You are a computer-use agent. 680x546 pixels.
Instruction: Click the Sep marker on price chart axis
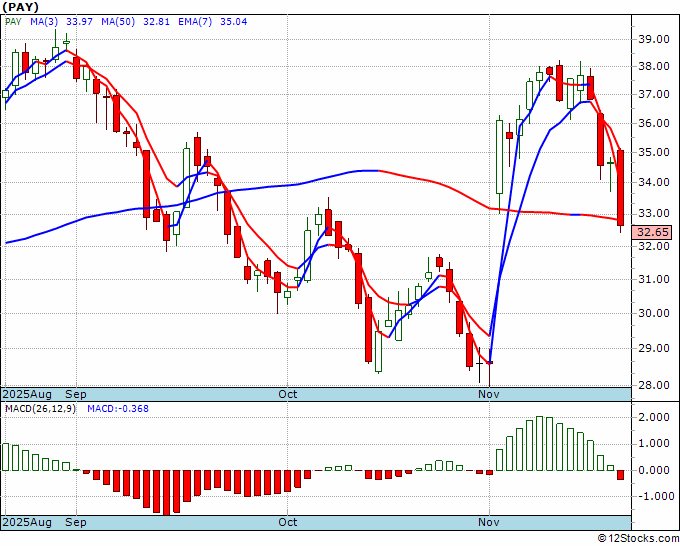[x=76, y=394]
